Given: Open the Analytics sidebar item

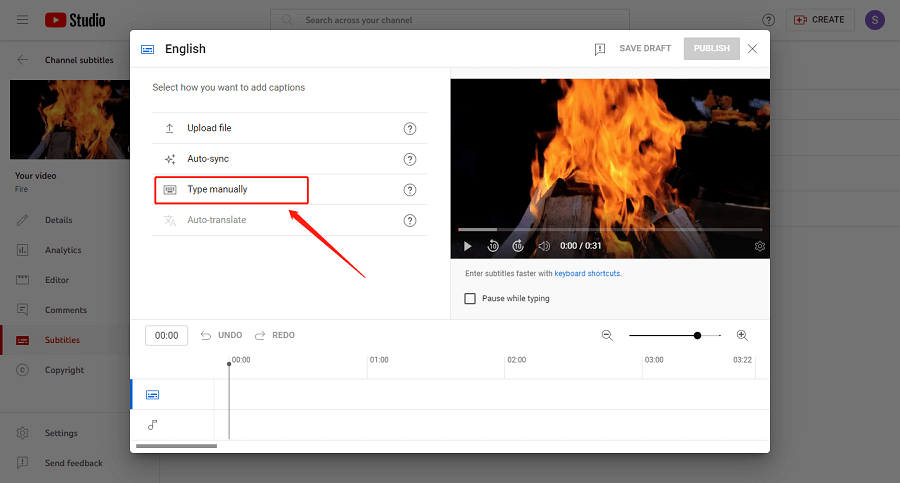Looking at the screenshot, I should coord(63,250).
